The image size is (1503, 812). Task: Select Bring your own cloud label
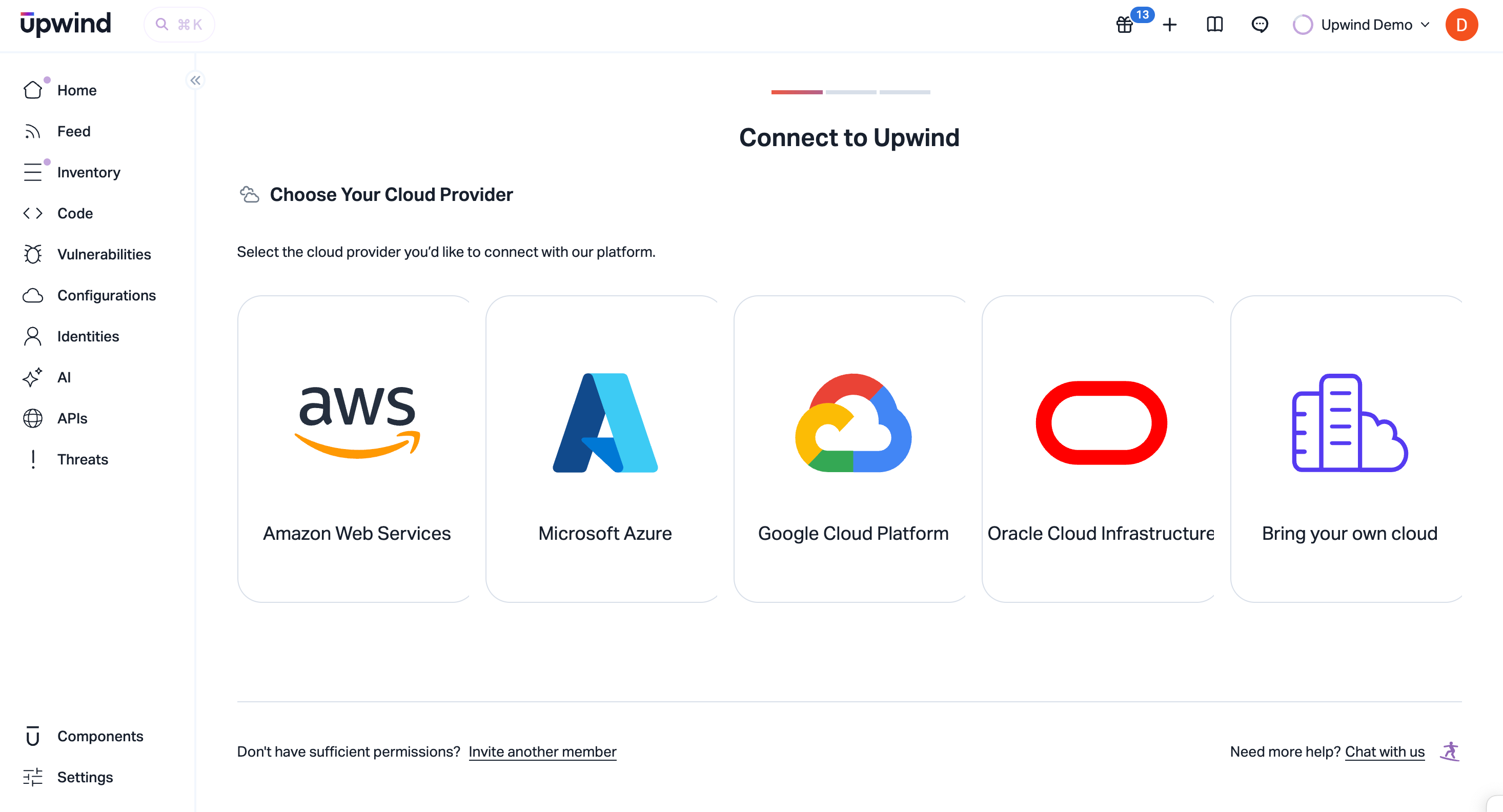[1350, 533]
